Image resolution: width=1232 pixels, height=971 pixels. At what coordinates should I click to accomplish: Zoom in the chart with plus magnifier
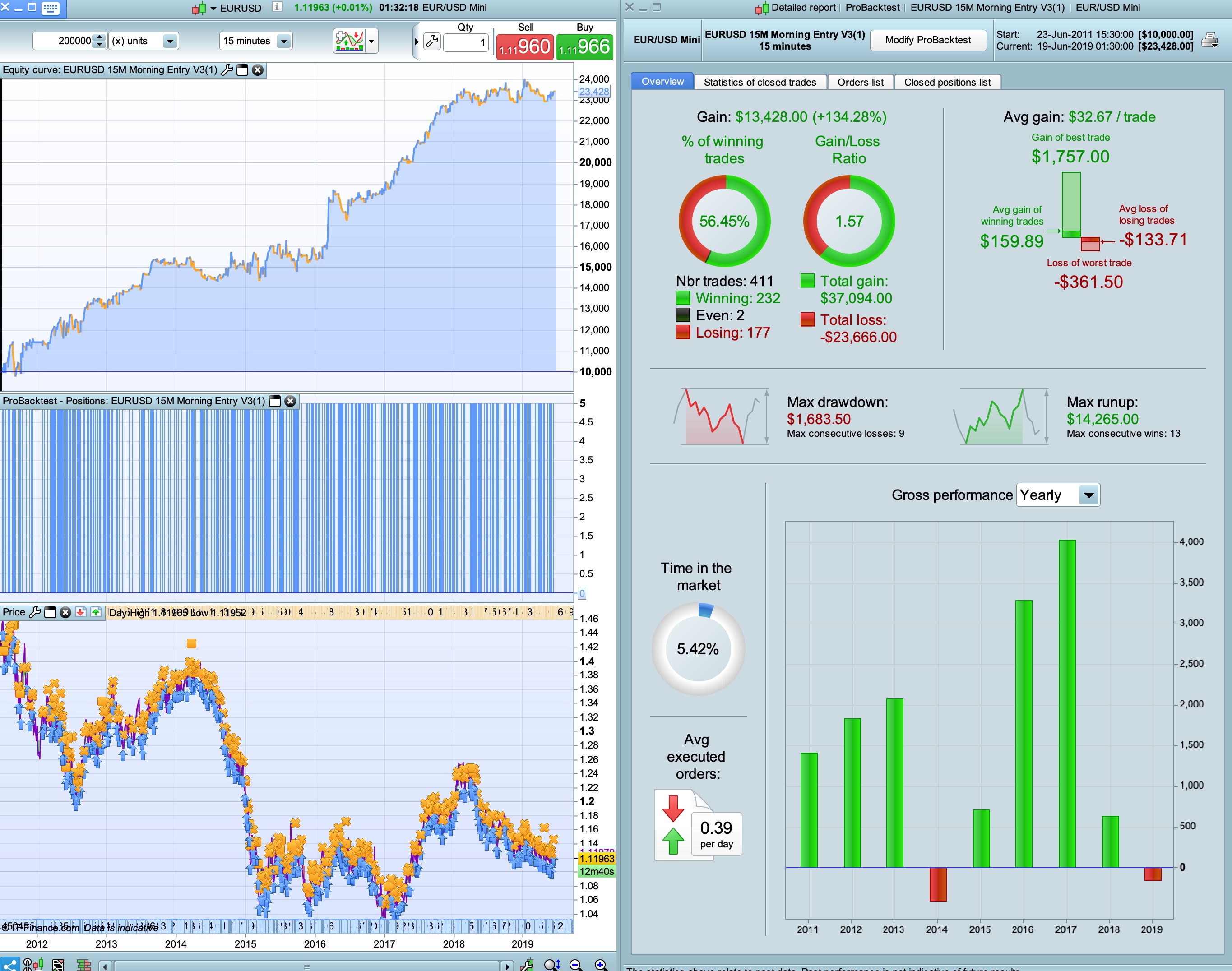click(x=600, y=964)
